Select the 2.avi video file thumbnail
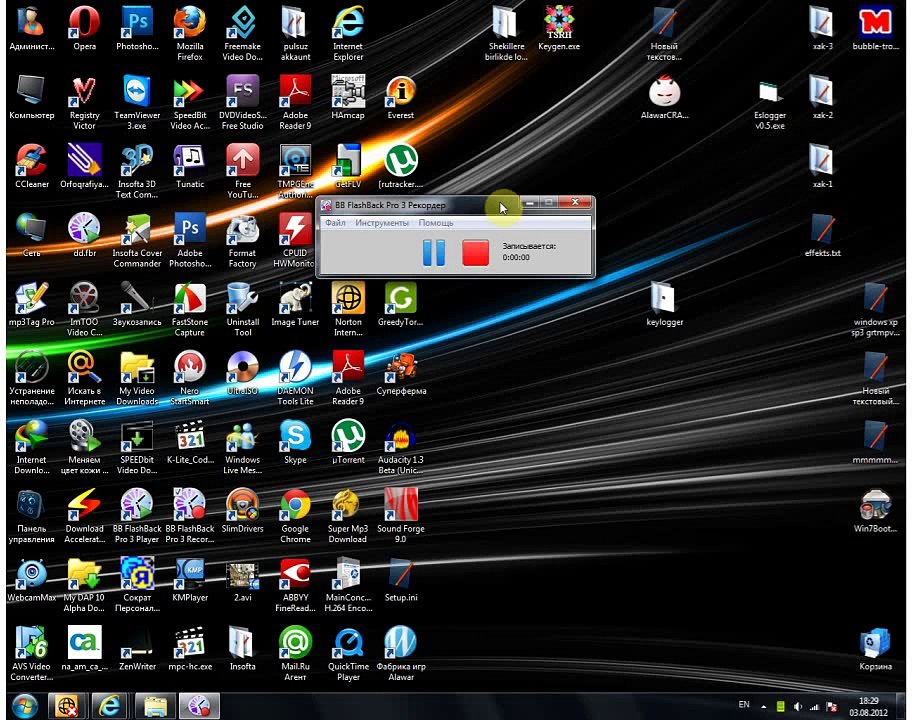912x720 pixels. (x=243, y=580)
